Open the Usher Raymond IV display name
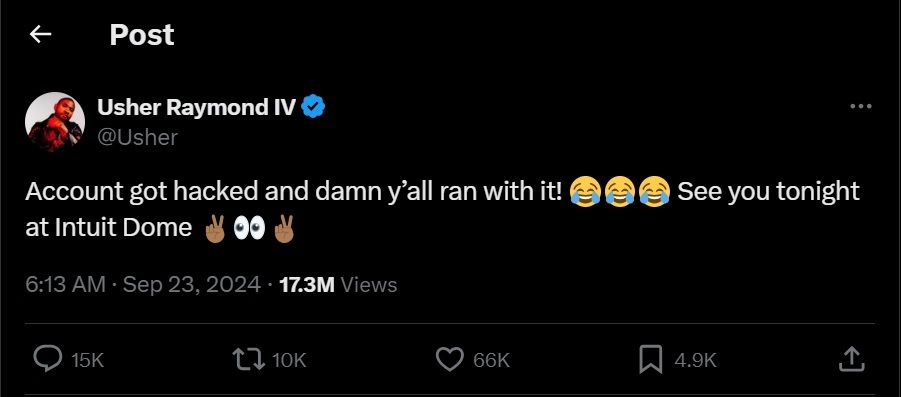The height and width of the screenshot is (397, 901). point(197,107)
